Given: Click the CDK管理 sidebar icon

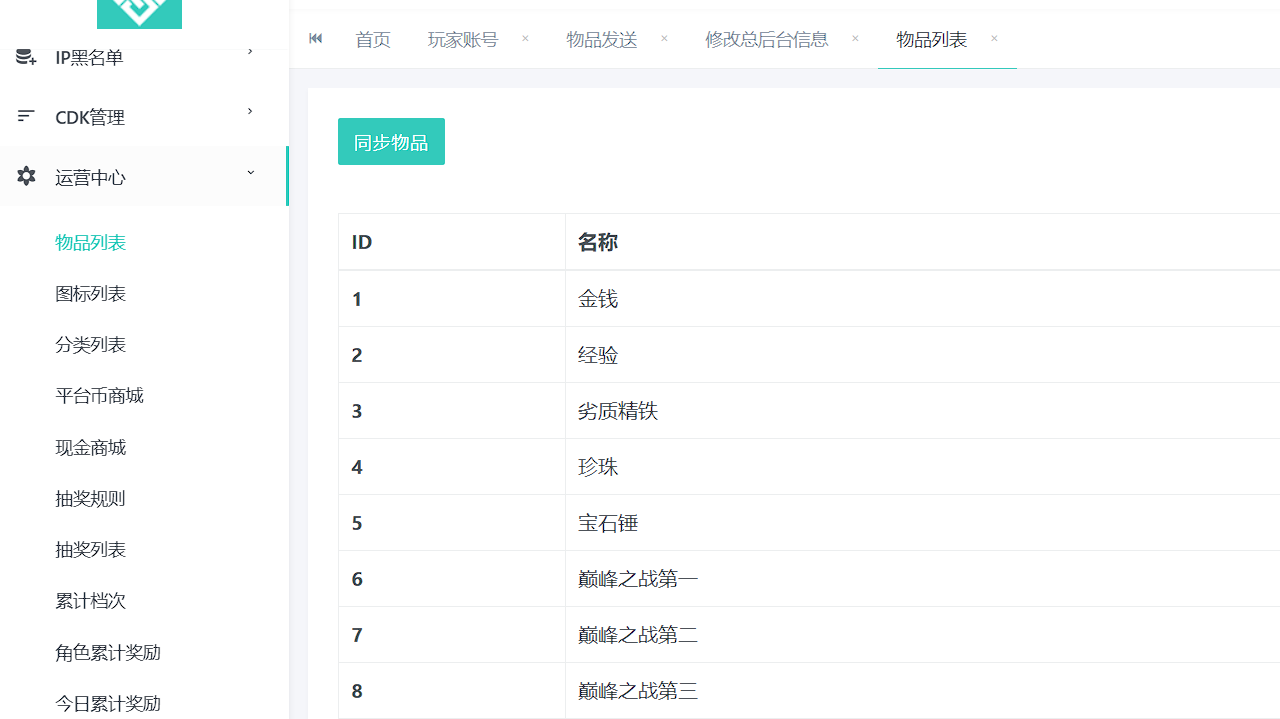Looking at the screenshot, I should [26, 116].
